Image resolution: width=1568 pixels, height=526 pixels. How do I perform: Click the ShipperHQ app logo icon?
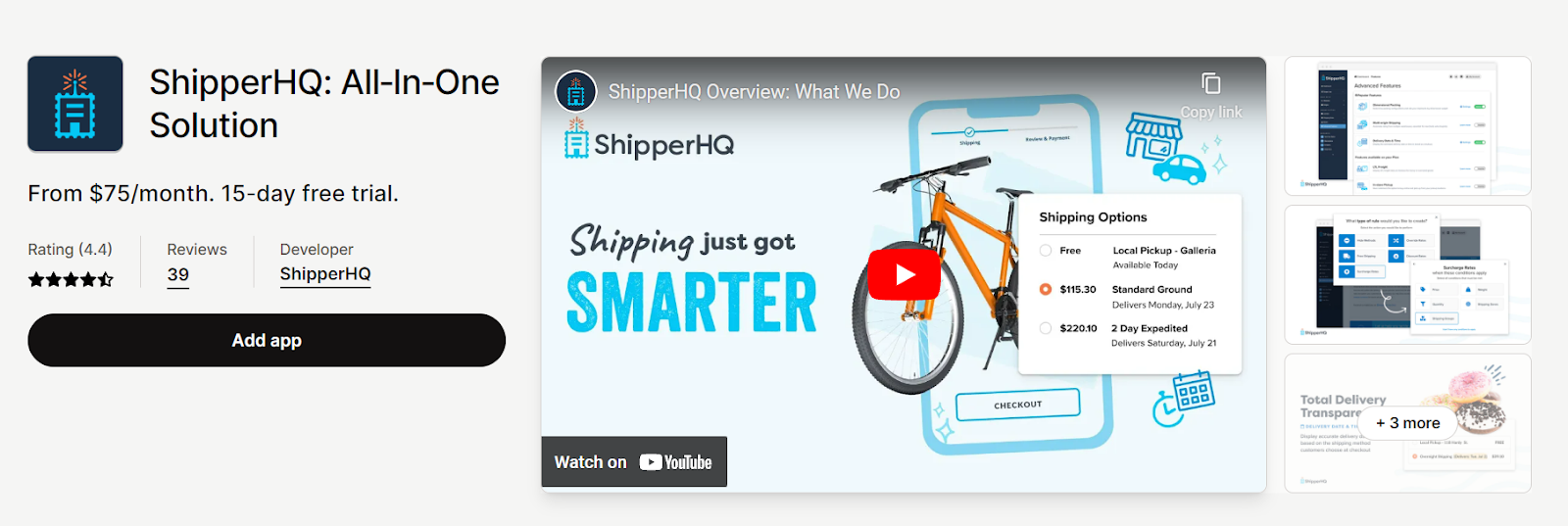tap(75, 104)
